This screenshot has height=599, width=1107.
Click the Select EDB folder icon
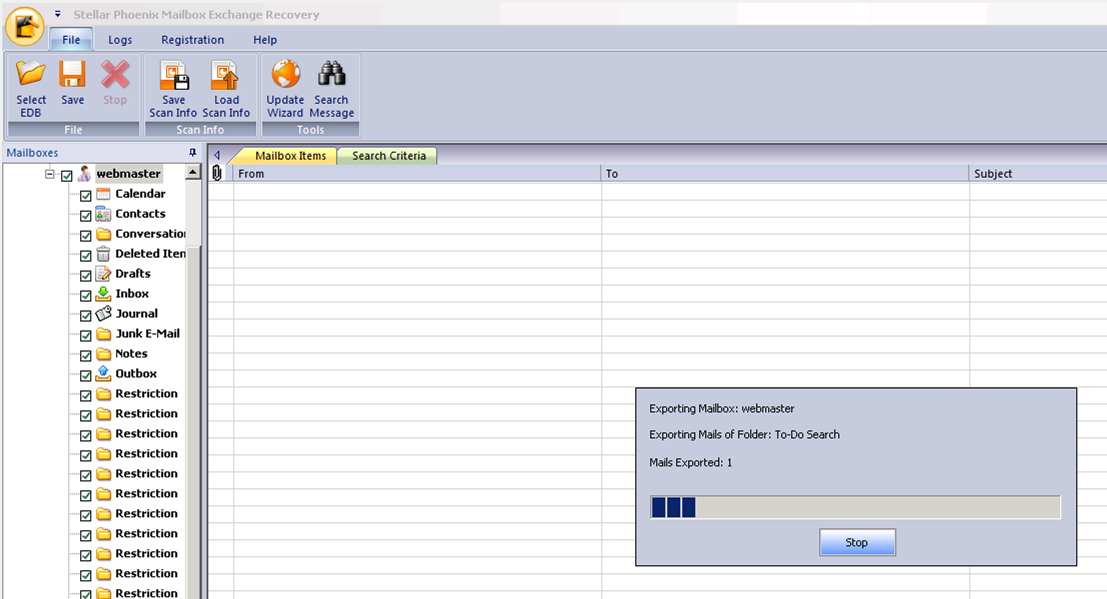click(31, 73)
